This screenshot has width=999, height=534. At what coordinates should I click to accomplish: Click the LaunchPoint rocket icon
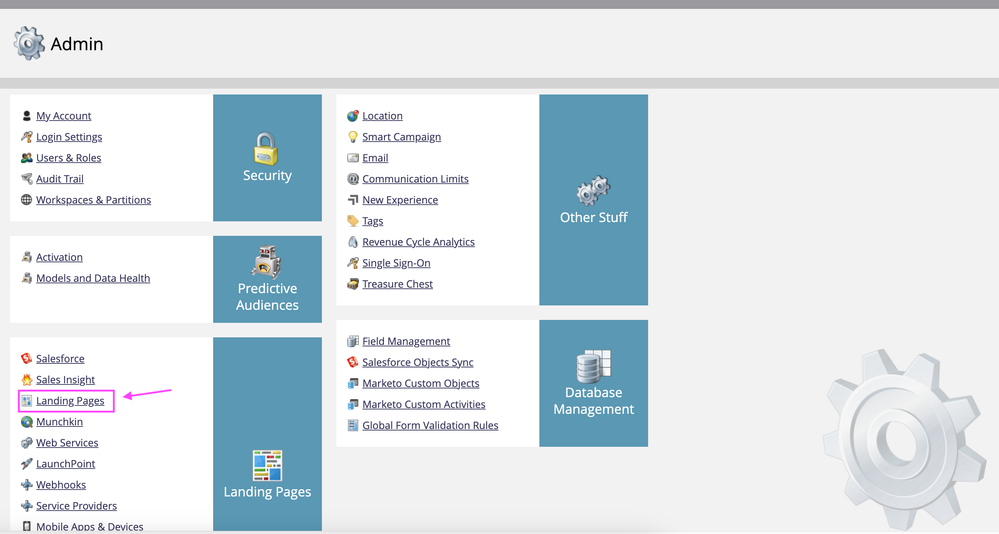pyautogui.click(x=26, y=464)
